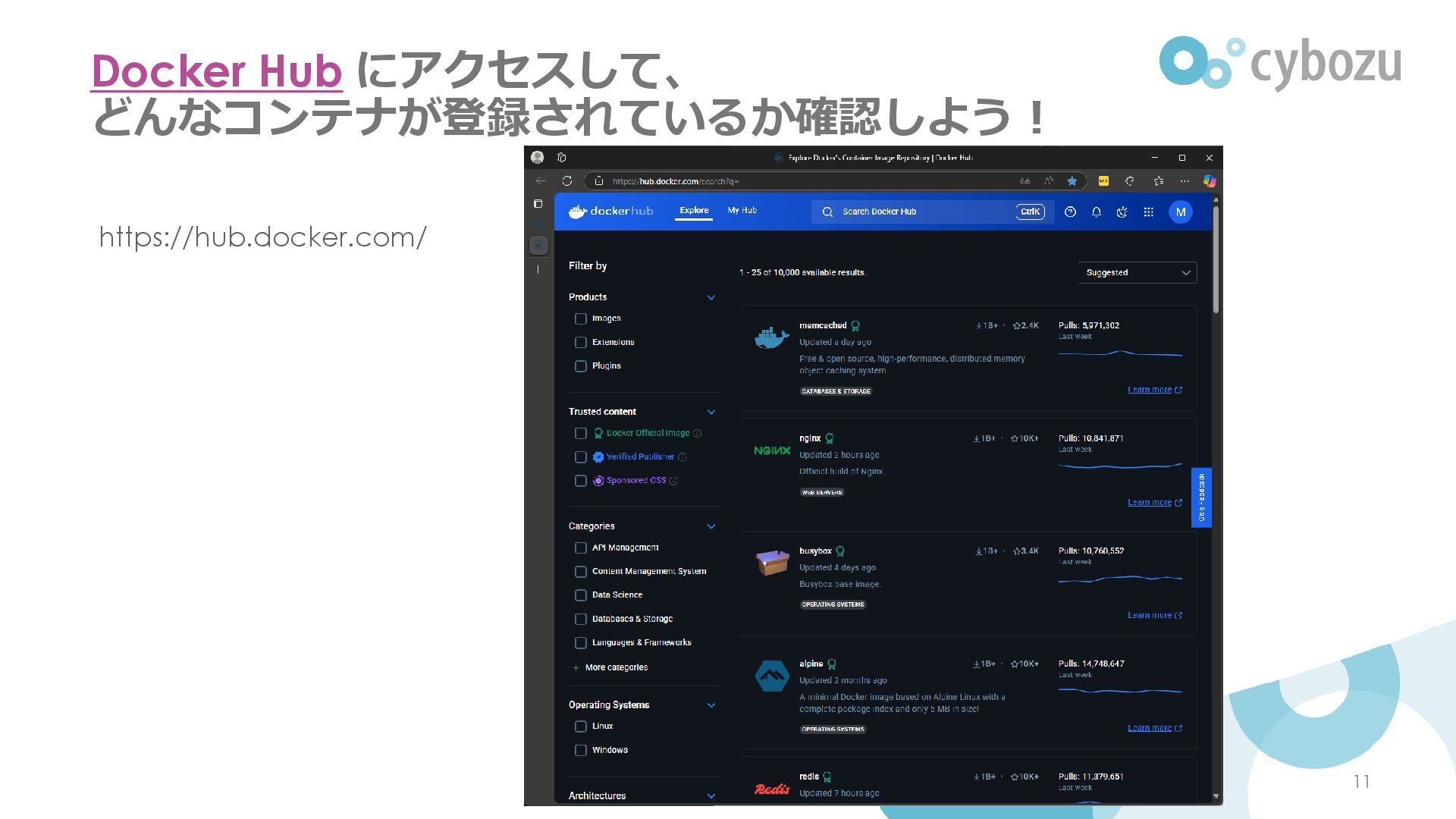Image resolution: width=1456 pixels, height=819 pixels.
Task: Click info icon beside Verified Publisher
Action: click(x=682, y=457)
